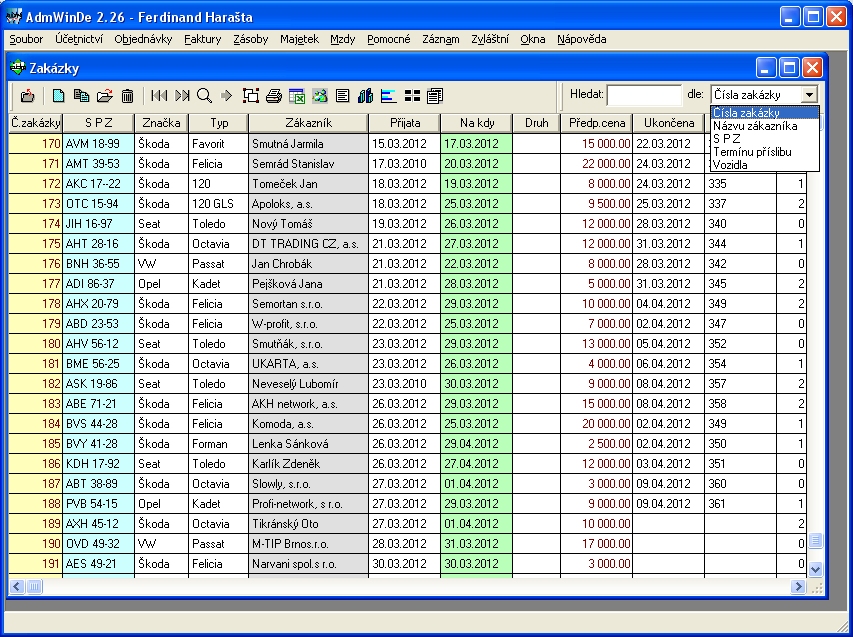Click price cell '22 000.00'

click(x=597, y=164)
